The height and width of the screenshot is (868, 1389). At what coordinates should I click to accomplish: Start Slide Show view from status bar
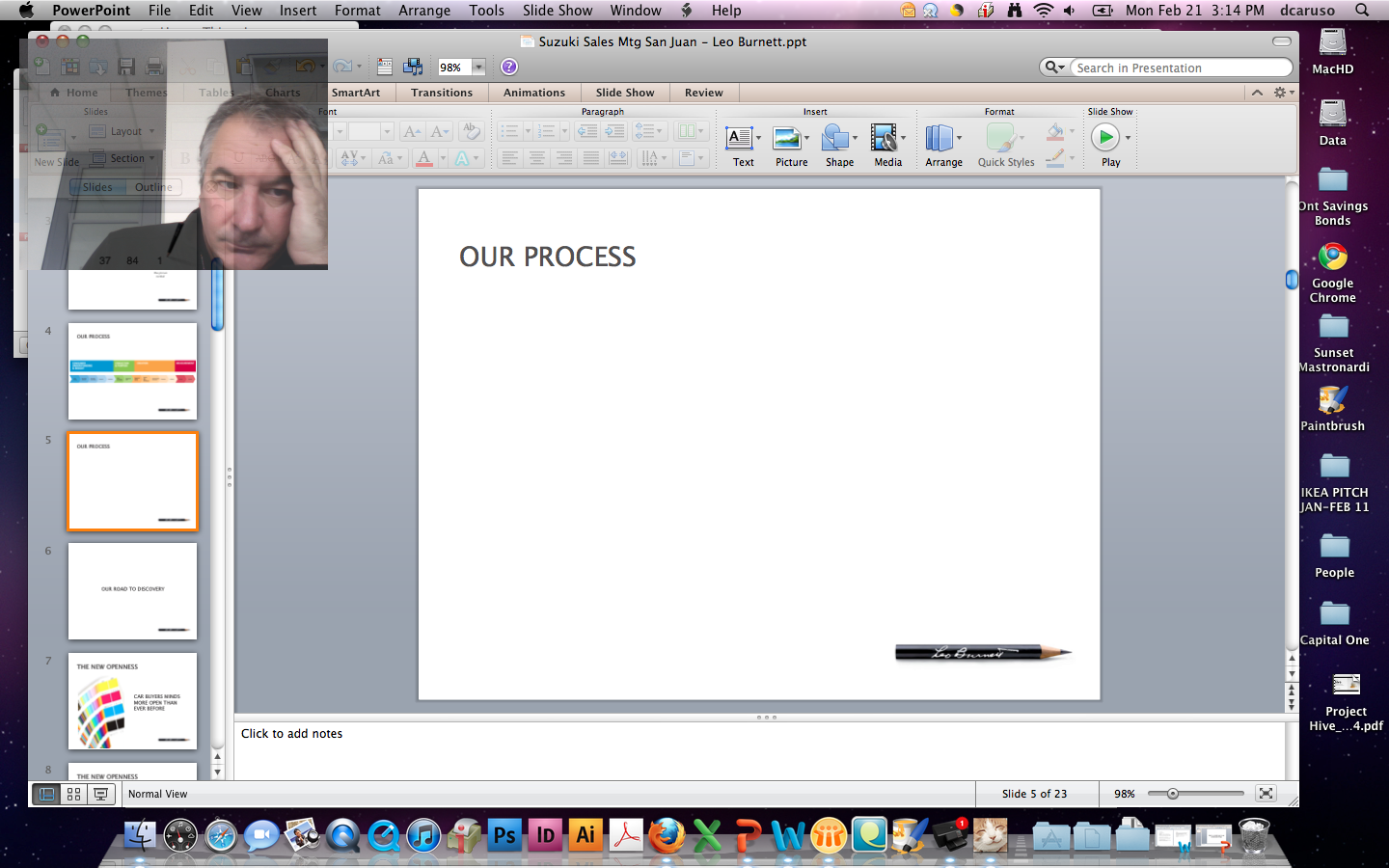click(x=100, y=794)
